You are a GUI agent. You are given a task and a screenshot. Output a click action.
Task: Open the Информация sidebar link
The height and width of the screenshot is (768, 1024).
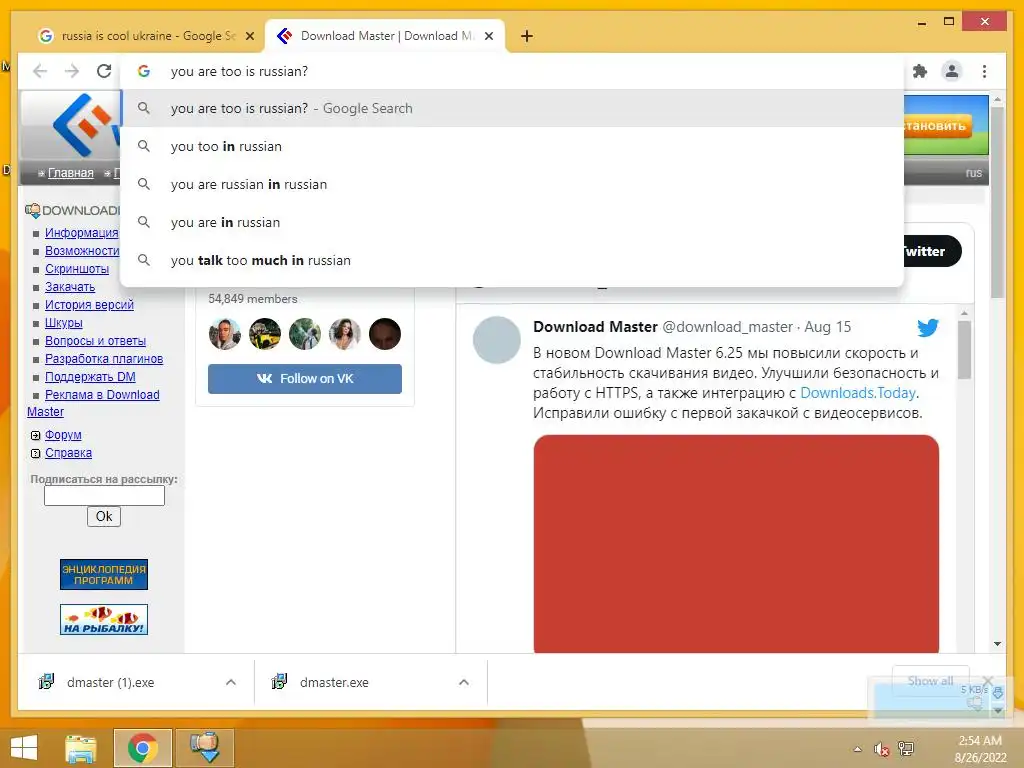82,232
